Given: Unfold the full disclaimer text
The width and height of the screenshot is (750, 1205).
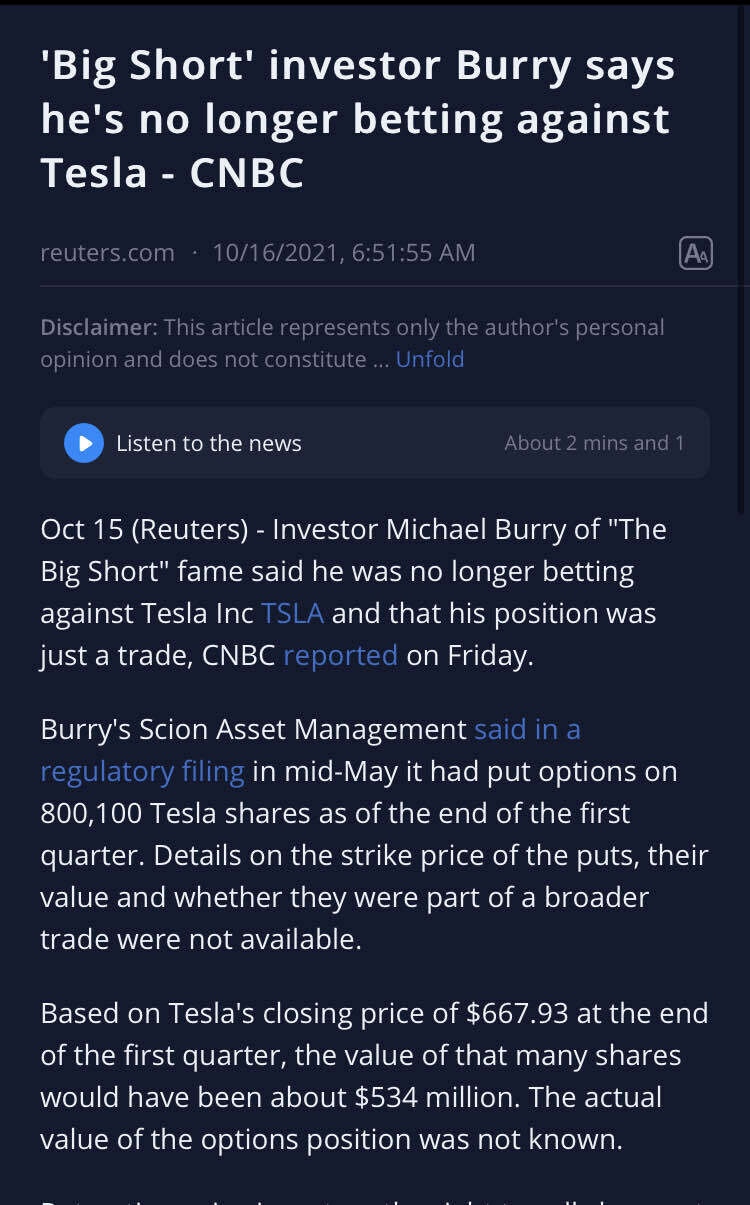Looking at the screenshot, I should click(x=430, y=359).
